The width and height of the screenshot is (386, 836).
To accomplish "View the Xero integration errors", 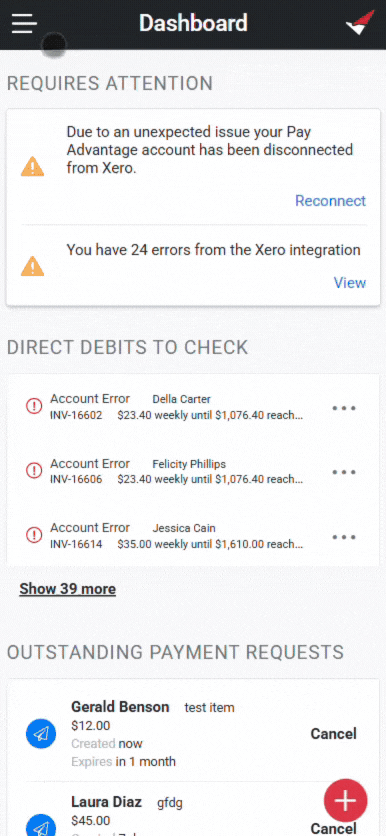I will (350, 283).
